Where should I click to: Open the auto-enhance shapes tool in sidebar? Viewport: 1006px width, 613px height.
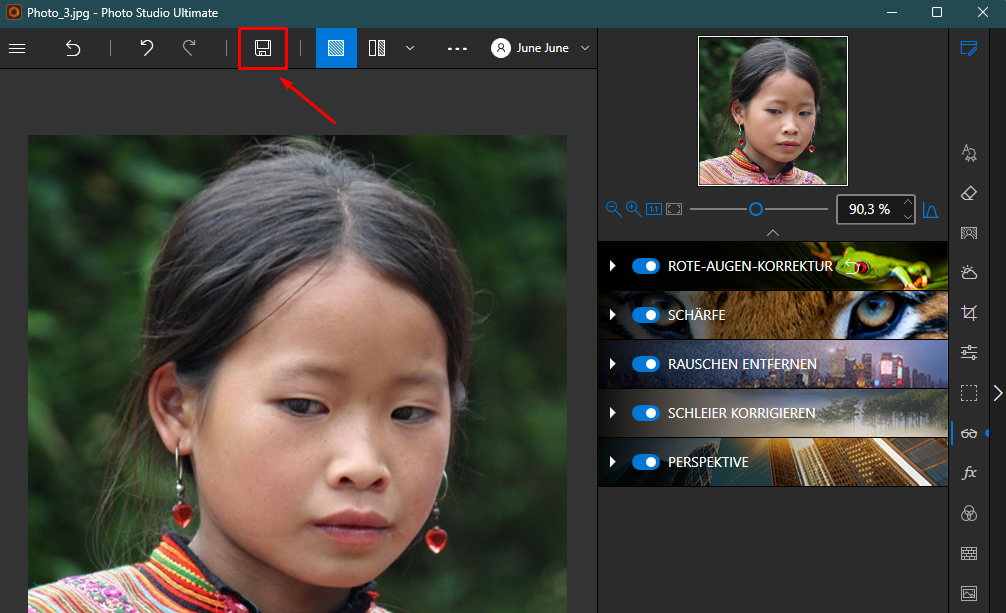pos(969,153)
